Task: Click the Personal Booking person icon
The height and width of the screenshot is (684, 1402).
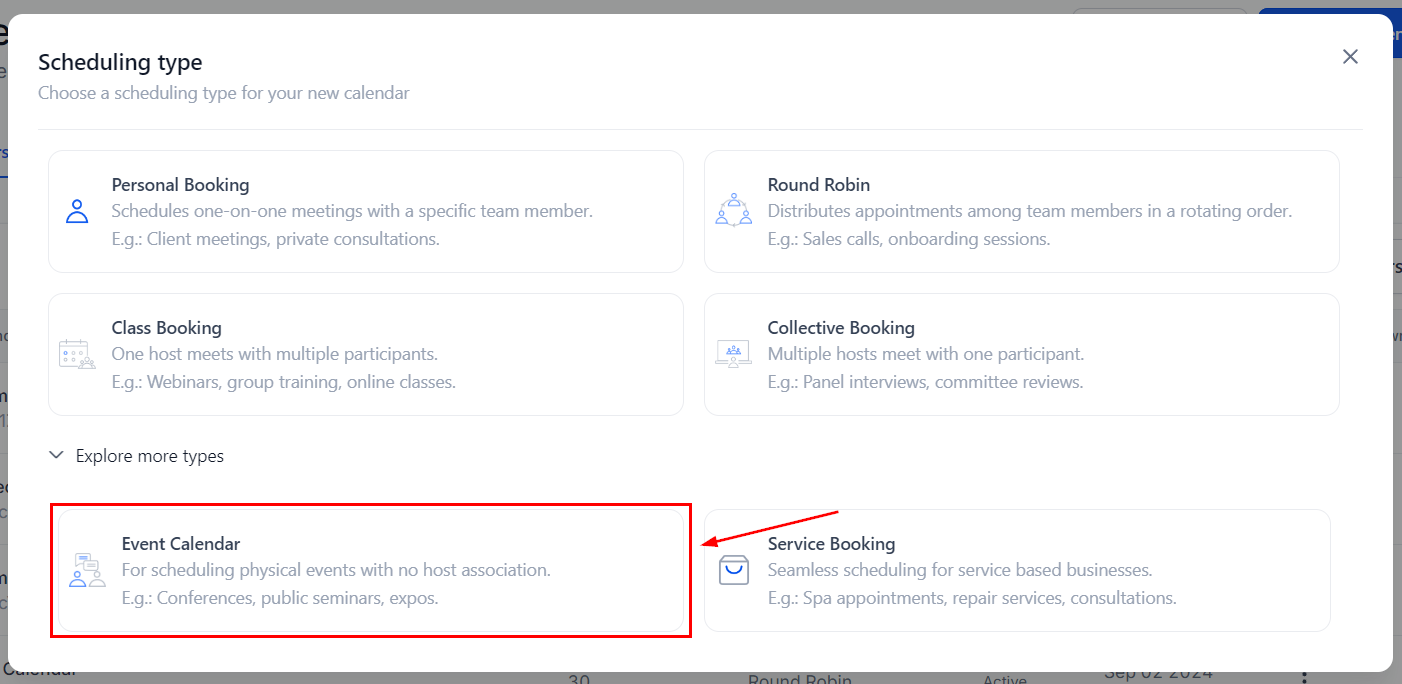Action: pos(77,211)
